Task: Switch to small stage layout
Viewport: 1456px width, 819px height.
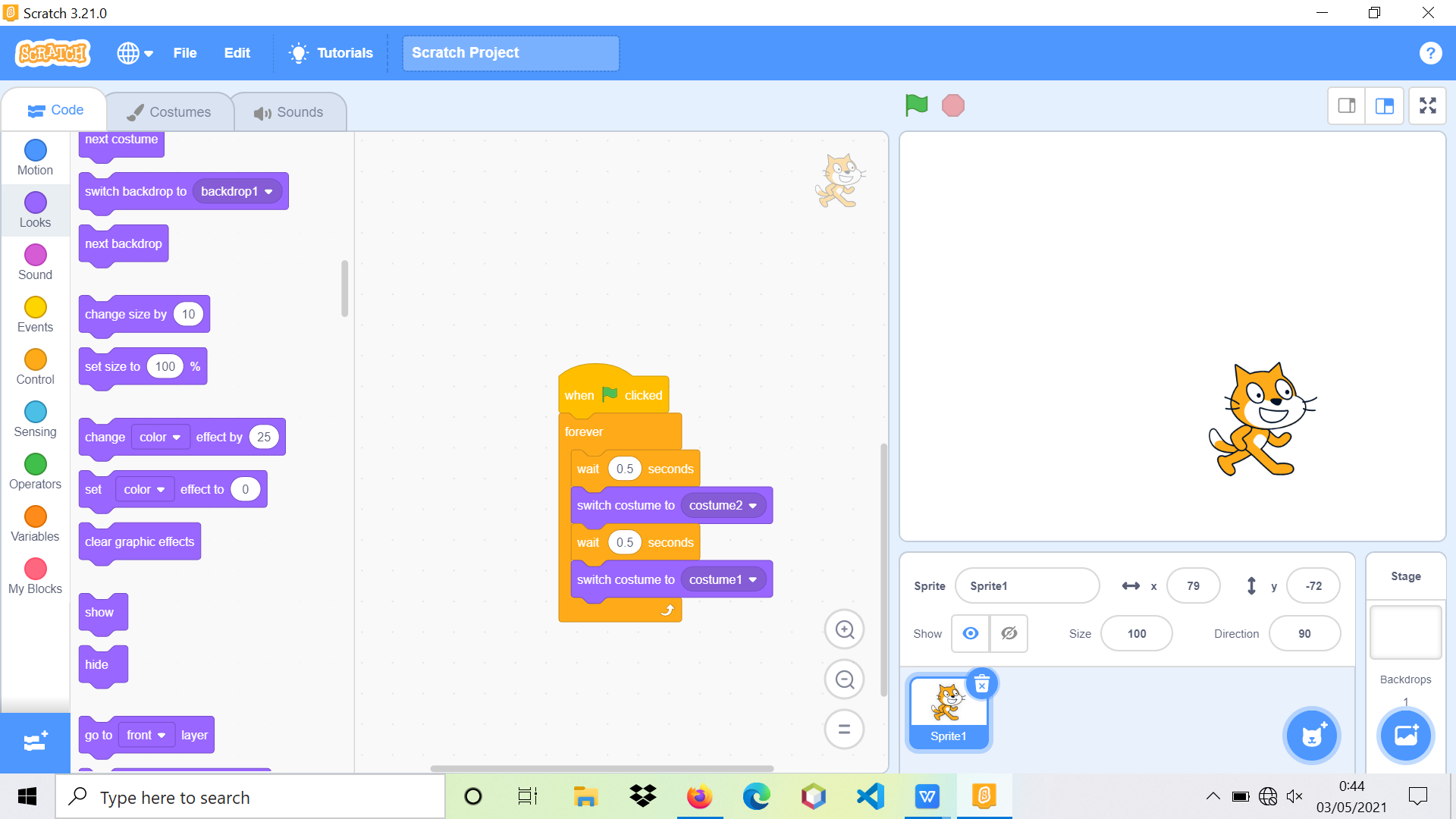Action: point(1347,105)
